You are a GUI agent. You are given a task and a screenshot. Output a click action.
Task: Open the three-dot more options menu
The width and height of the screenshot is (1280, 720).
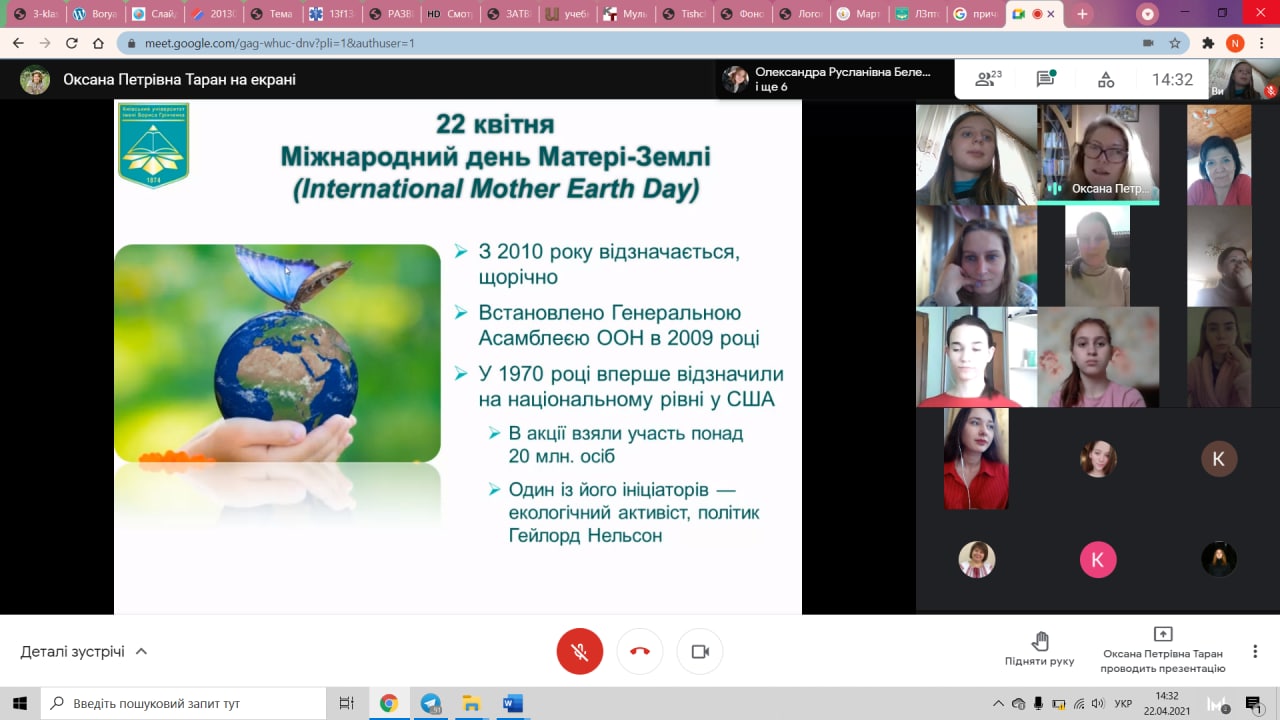(x=1255, y=651)
